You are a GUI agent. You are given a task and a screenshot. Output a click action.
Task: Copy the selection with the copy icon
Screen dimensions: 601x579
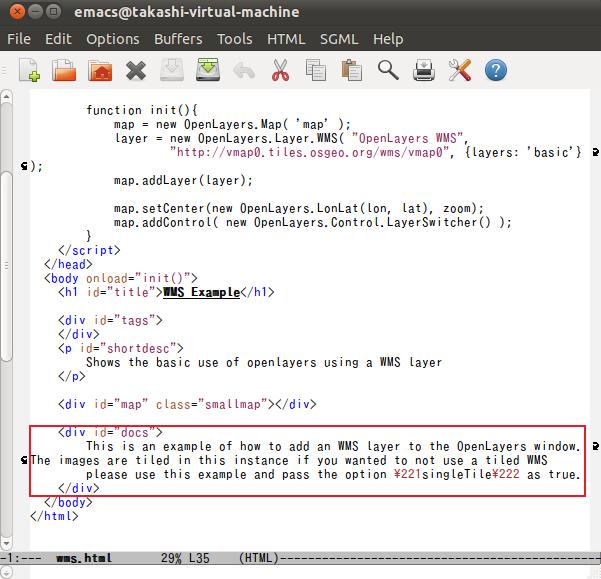[316, 70]
